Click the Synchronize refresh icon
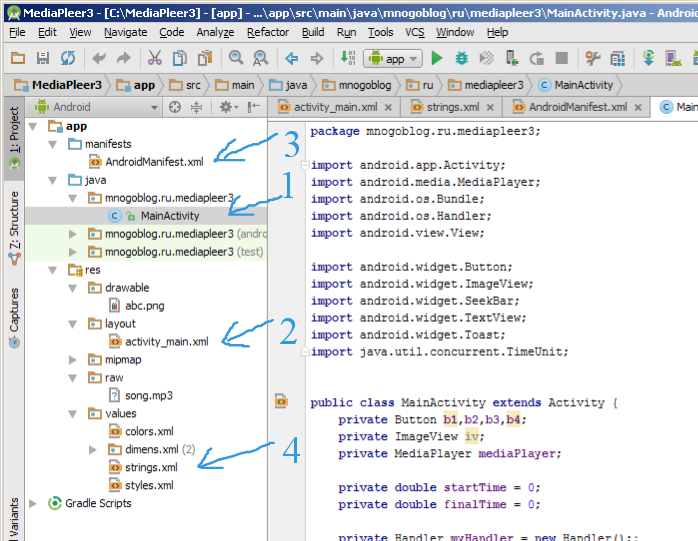Image resolution: width=698 pixels, height=541 pixels. (68, 59)
